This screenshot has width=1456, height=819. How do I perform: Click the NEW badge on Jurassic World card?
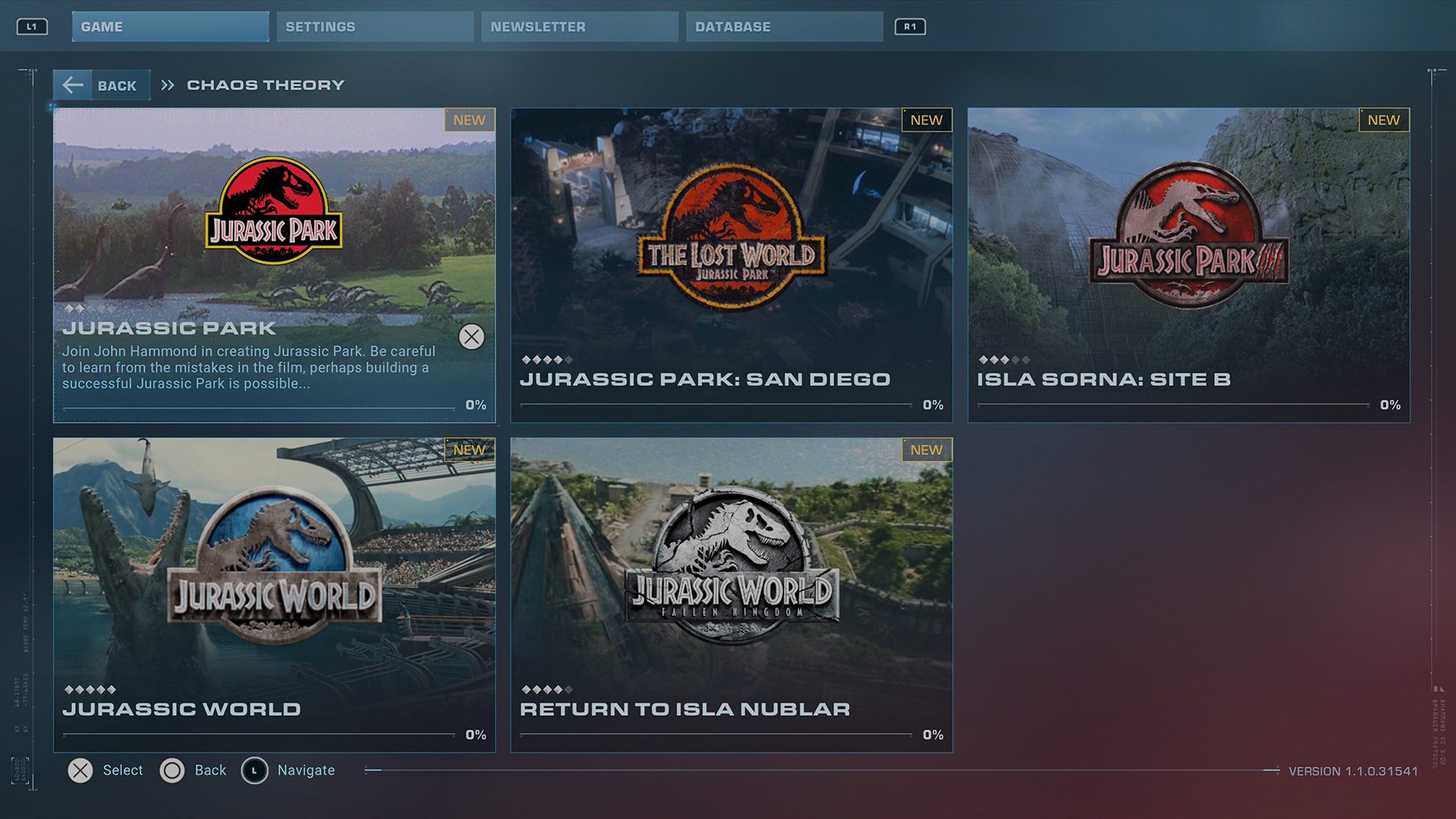coord(469,450)
